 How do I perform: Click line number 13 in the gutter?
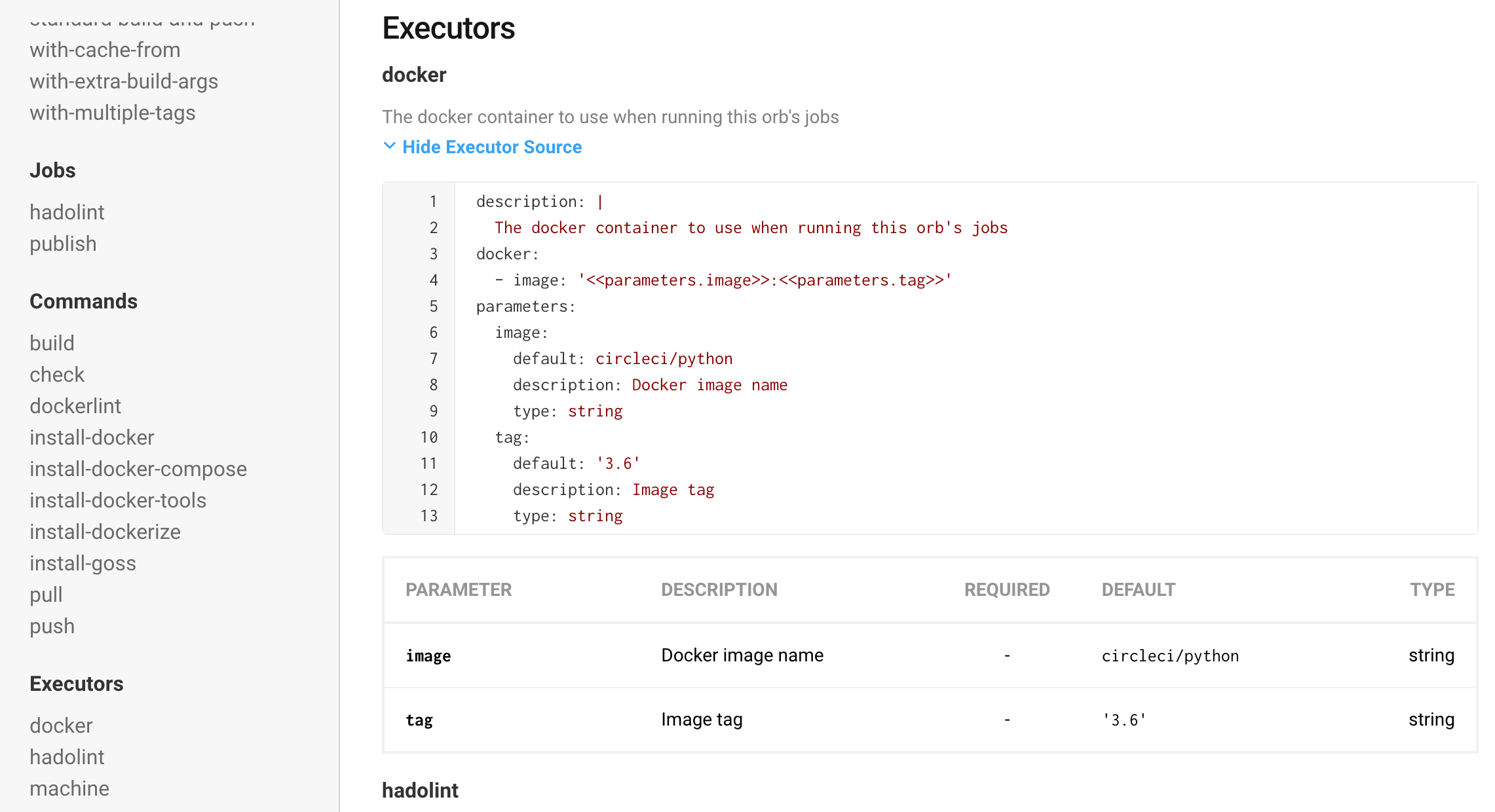tap(429, 515)
